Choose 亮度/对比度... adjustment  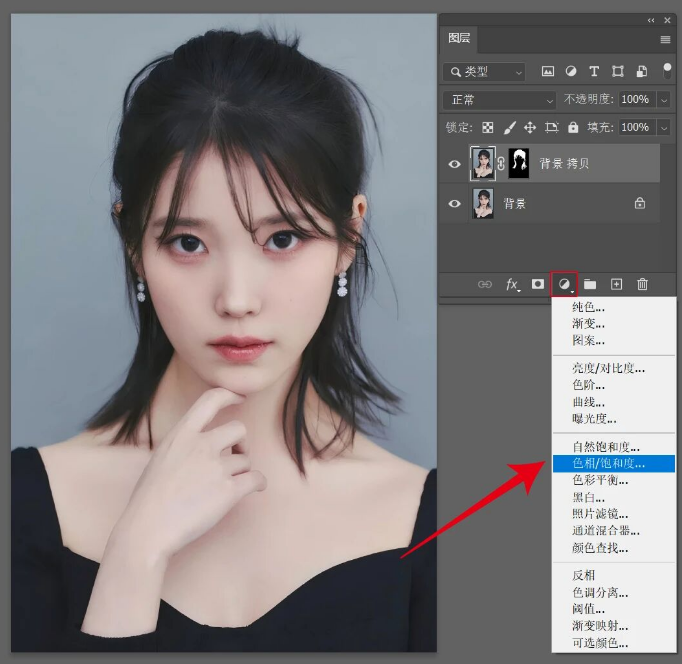coord(614,369)
